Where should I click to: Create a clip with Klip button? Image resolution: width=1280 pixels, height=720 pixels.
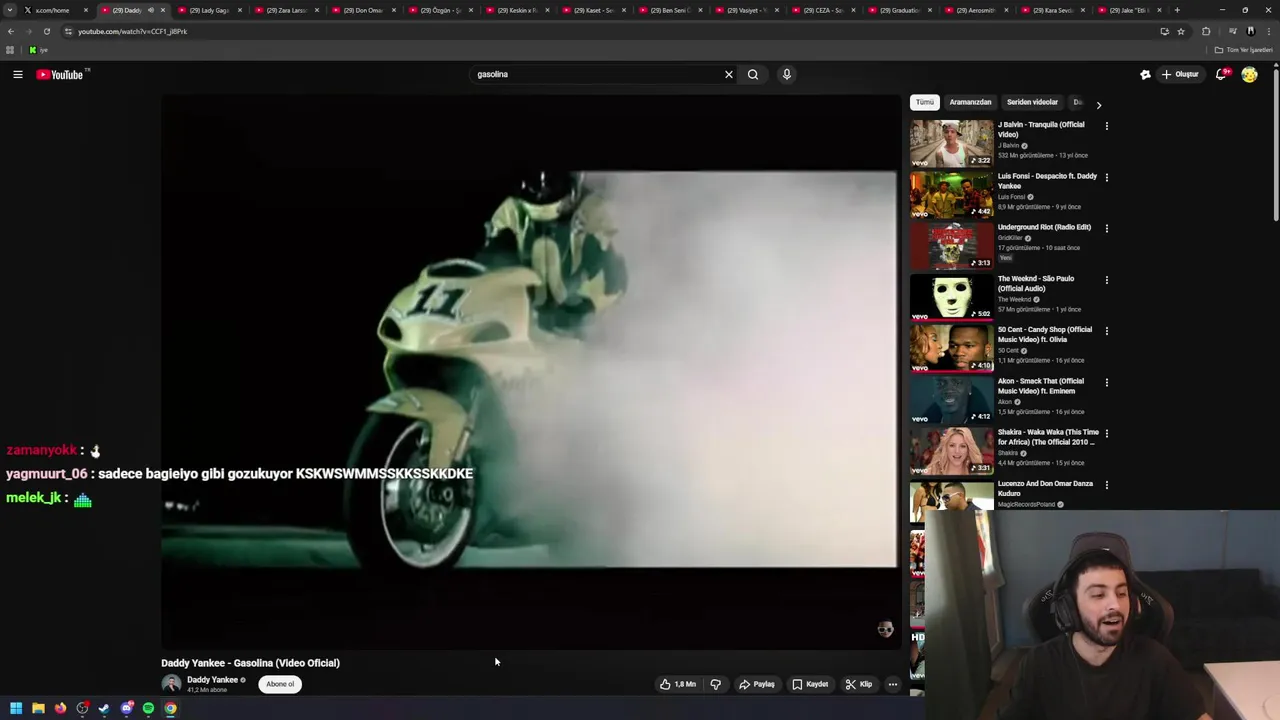click(x=858, y=684)
